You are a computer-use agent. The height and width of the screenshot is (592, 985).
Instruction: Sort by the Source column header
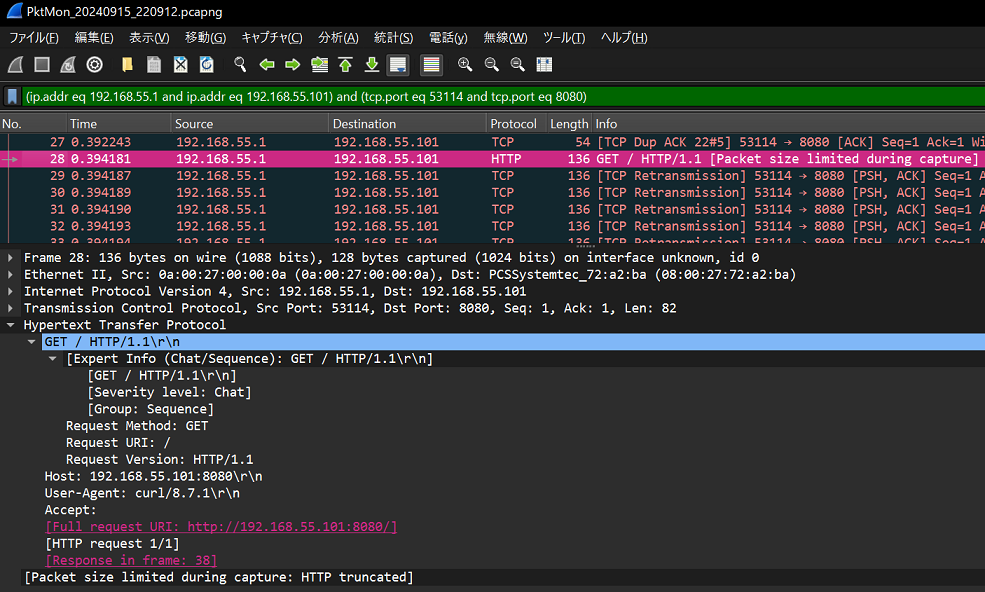coord(249,124)
